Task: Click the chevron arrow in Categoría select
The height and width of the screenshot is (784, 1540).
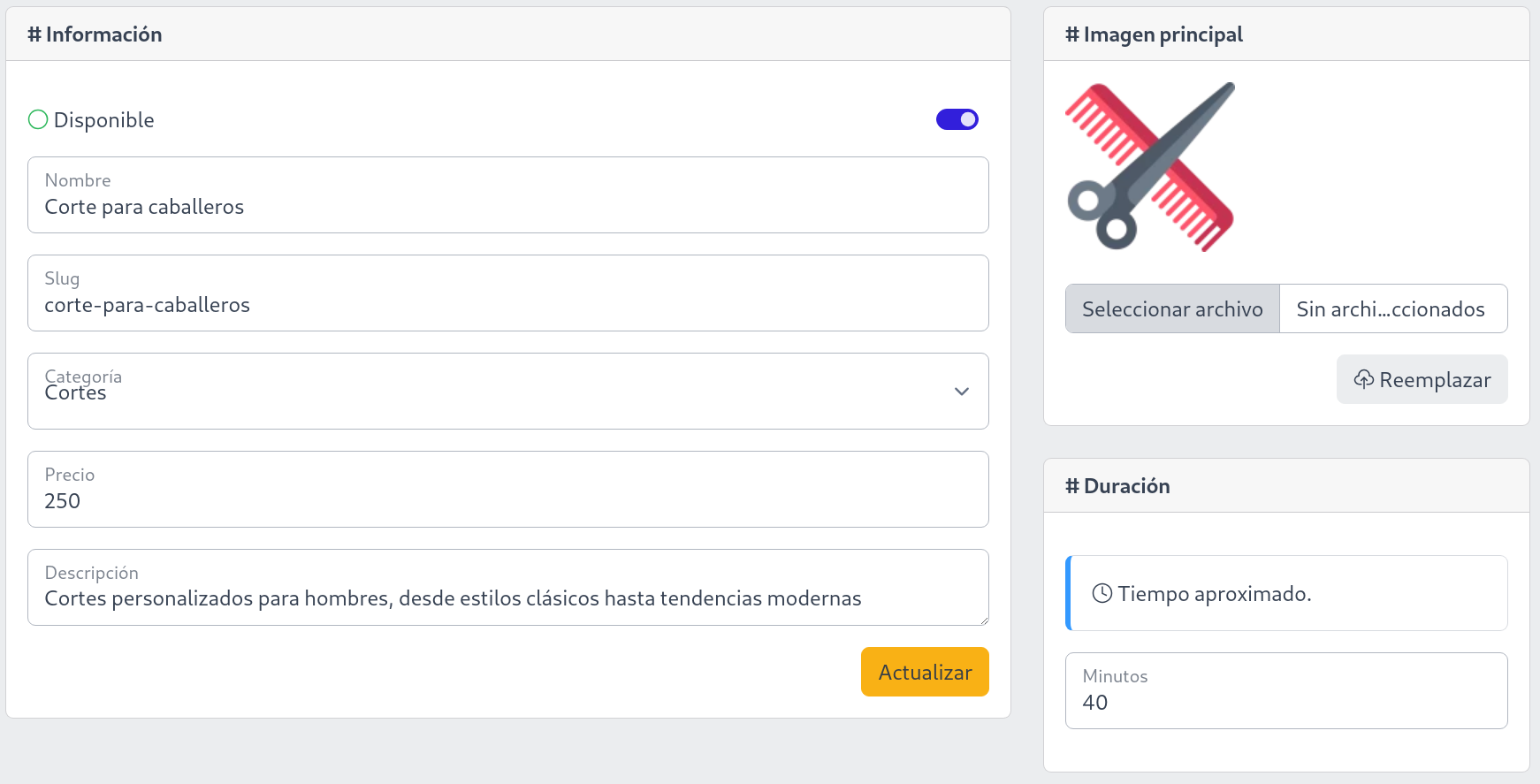Action: [962, 392]
